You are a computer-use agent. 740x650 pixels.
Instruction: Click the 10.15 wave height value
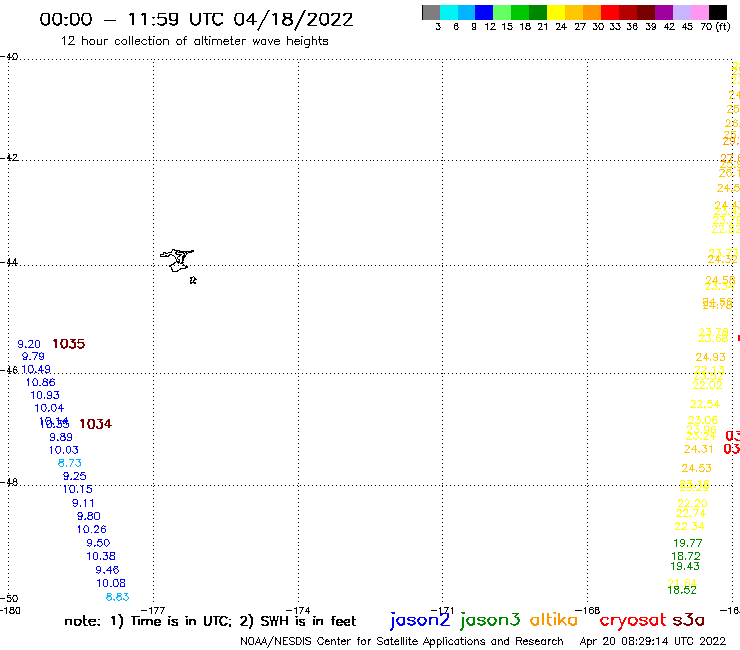(x=77, y=489)
